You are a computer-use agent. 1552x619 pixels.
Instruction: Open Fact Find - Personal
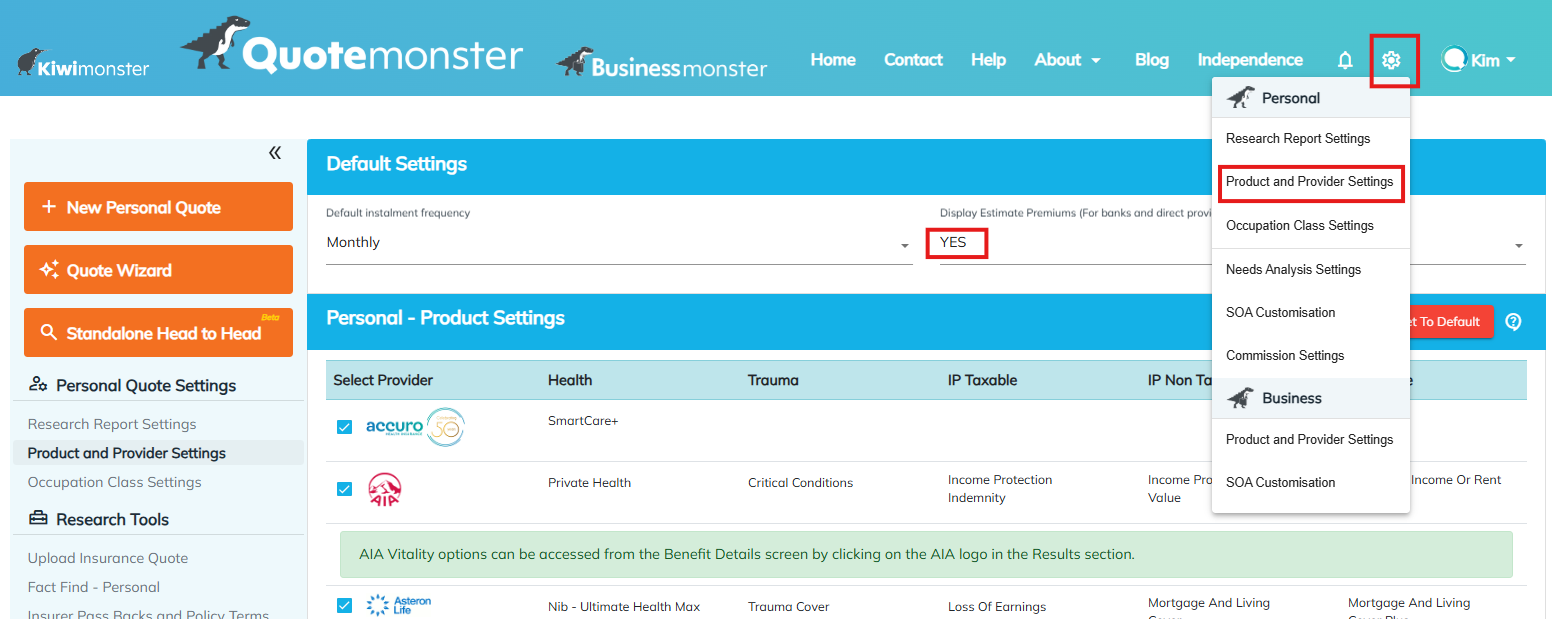[x=94, y=587]
